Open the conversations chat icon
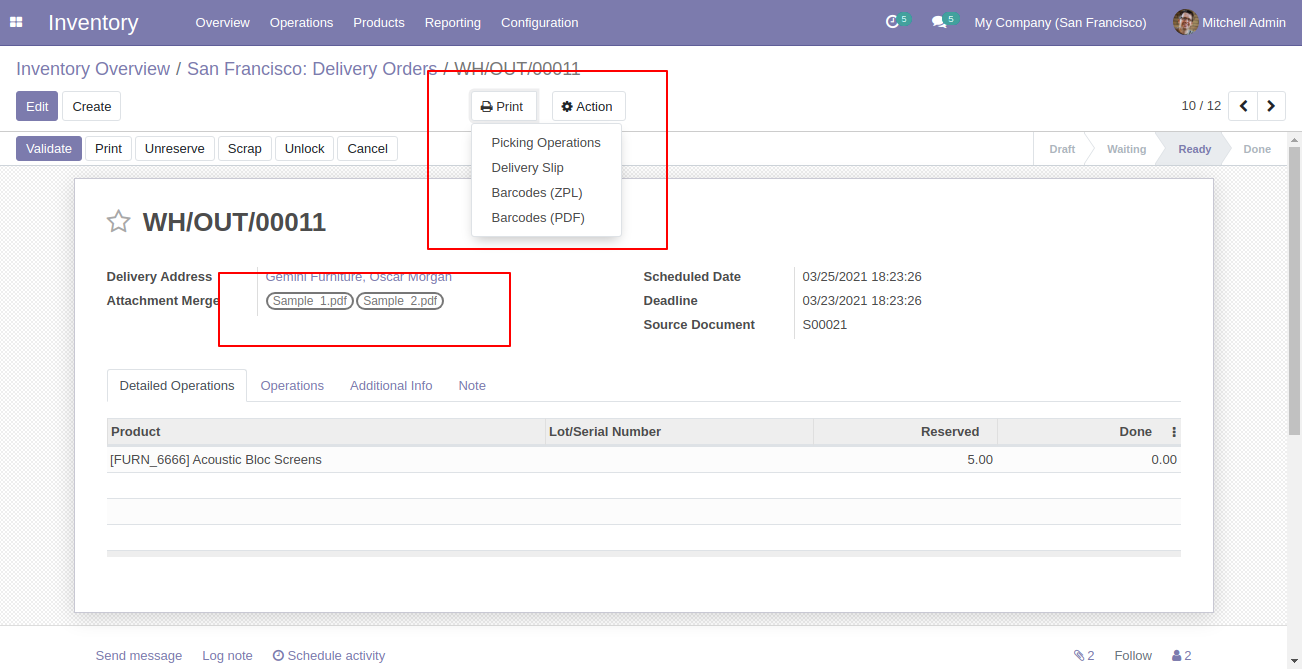The width and height of the screenshot is (1302, 669). click(938, 22)
